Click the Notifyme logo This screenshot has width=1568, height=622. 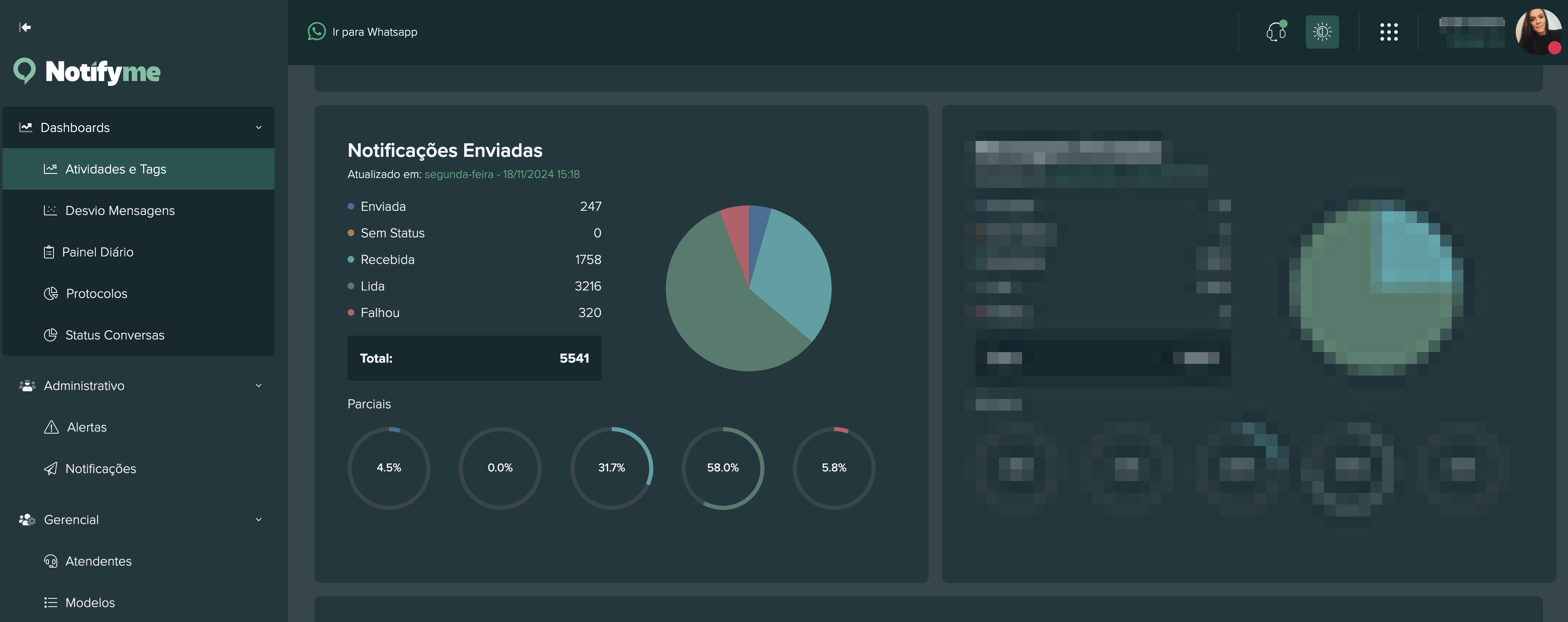(87, 72)
